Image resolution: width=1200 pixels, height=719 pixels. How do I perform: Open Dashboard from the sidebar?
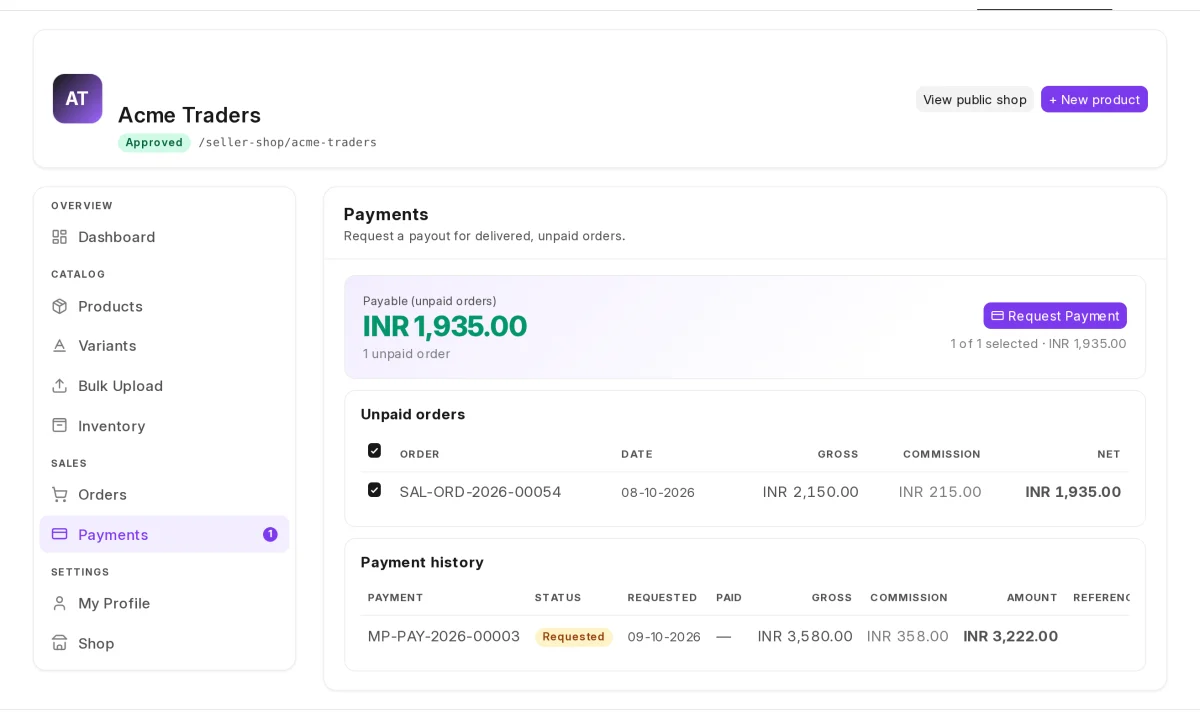click(165, 237)
